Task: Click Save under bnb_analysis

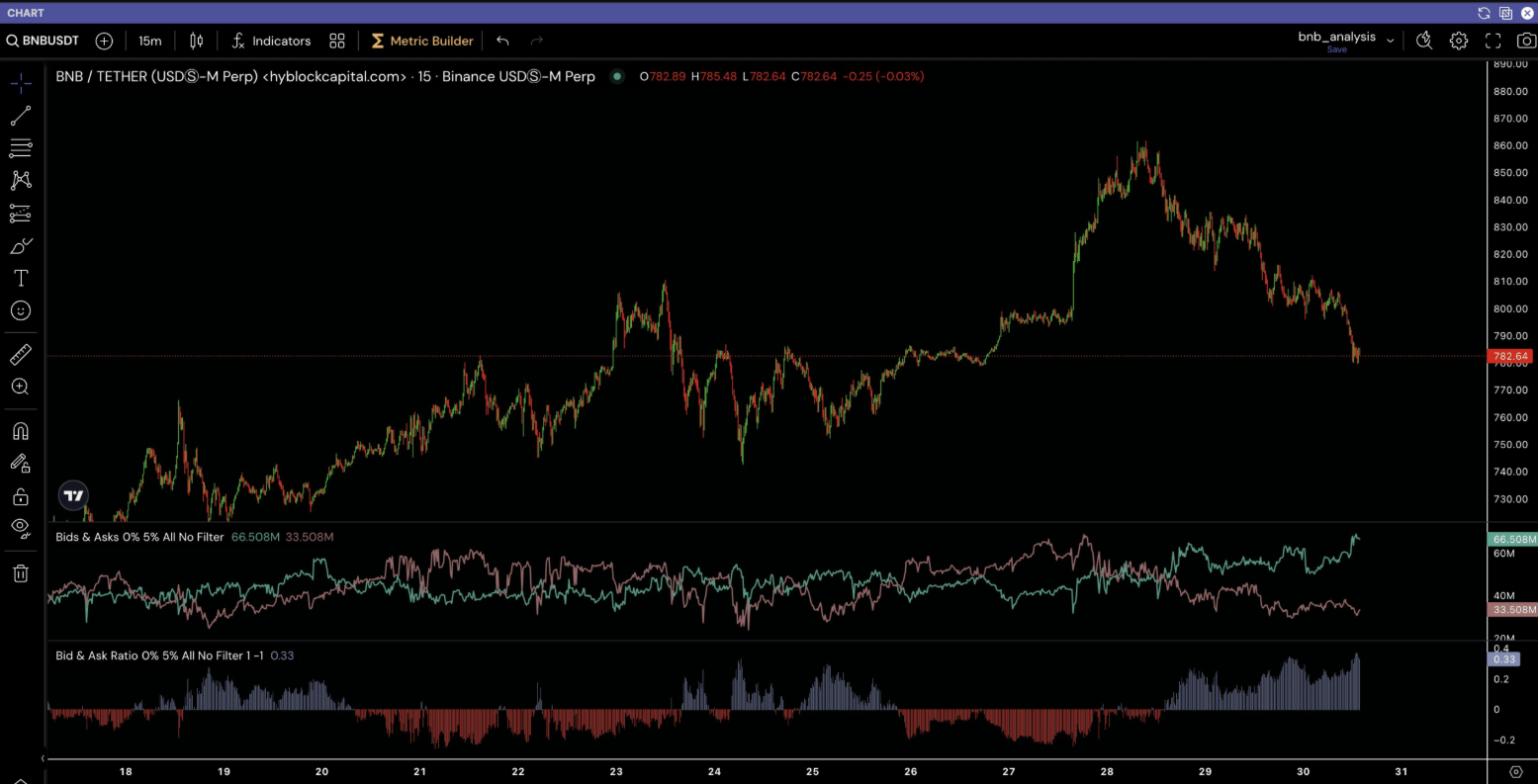Action: tap(1336, 49)
